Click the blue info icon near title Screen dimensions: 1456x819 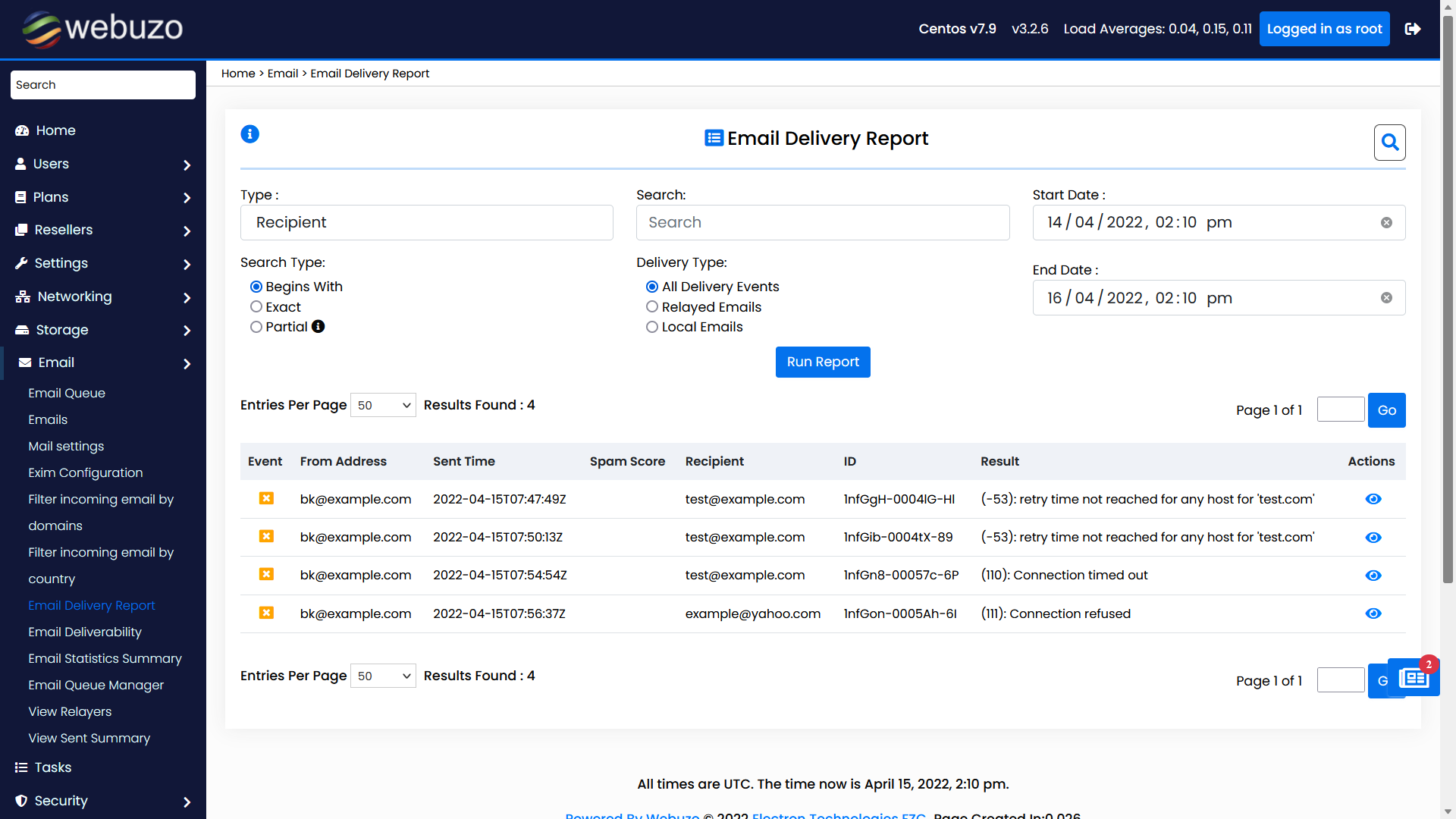249,134
